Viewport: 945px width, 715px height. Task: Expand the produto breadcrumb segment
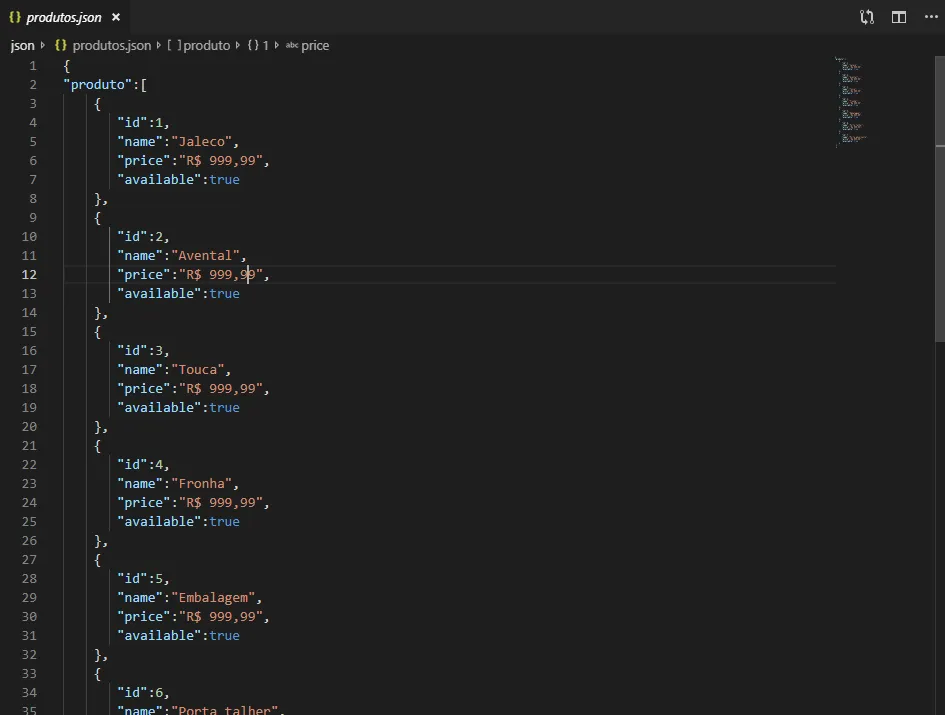point(207,46)
